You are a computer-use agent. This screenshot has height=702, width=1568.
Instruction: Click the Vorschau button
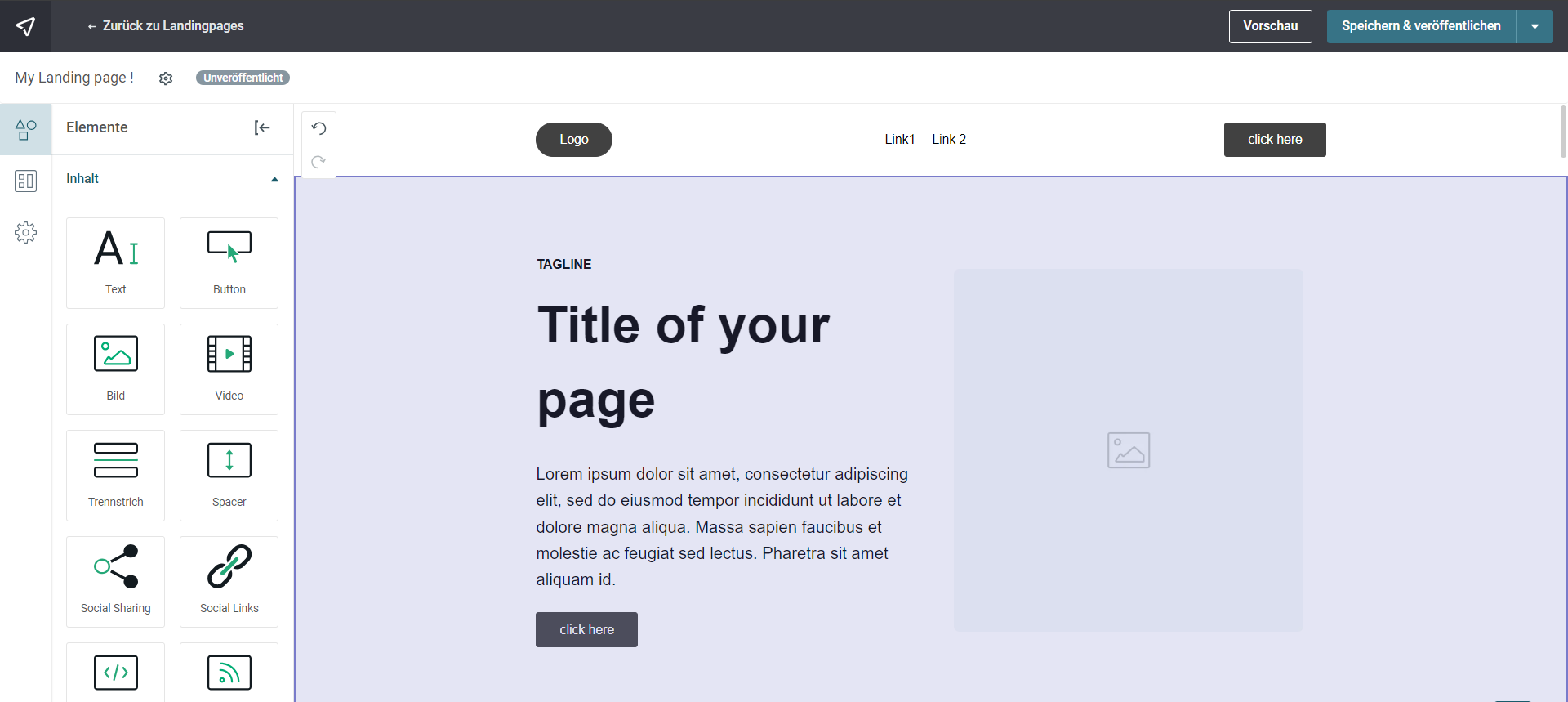1270,26
